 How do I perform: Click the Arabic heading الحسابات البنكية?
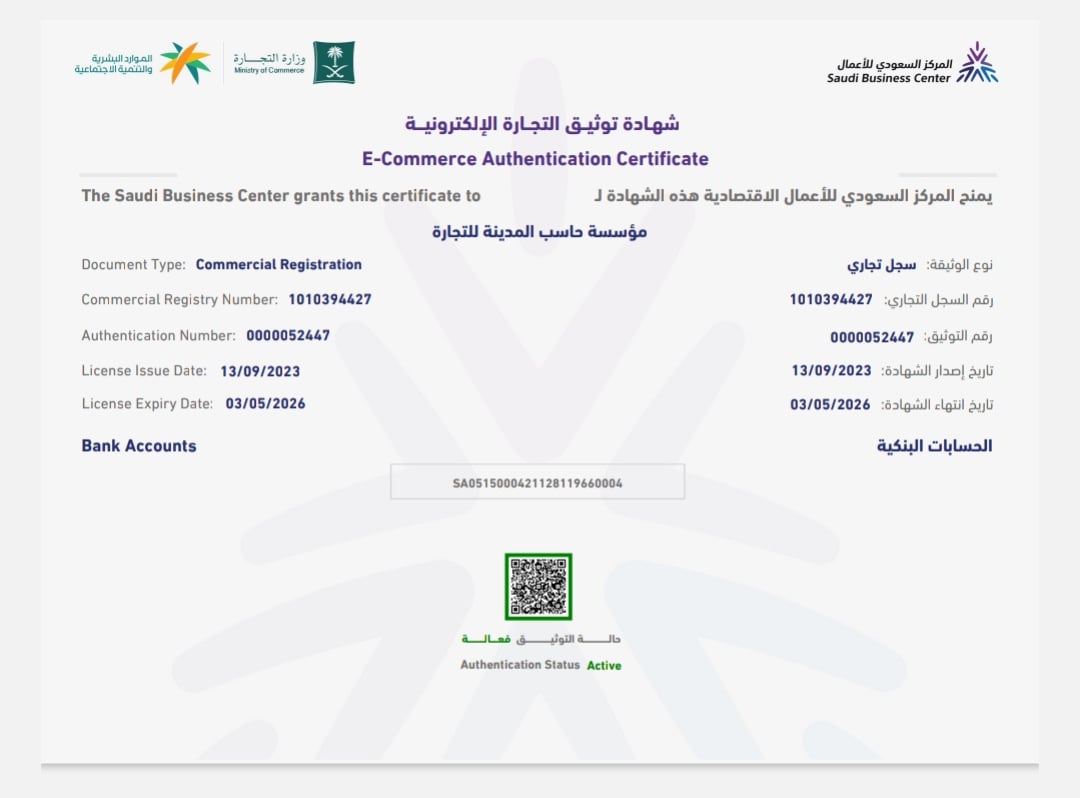[x=935, y=446]
